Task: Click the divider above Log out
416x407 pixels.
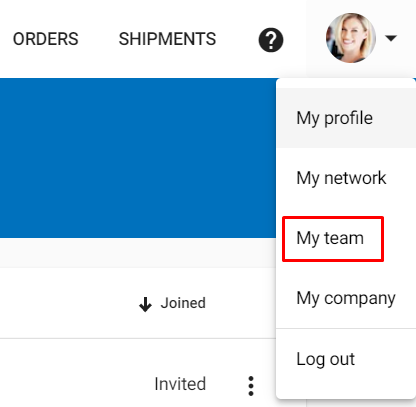Action: (346, 328)
